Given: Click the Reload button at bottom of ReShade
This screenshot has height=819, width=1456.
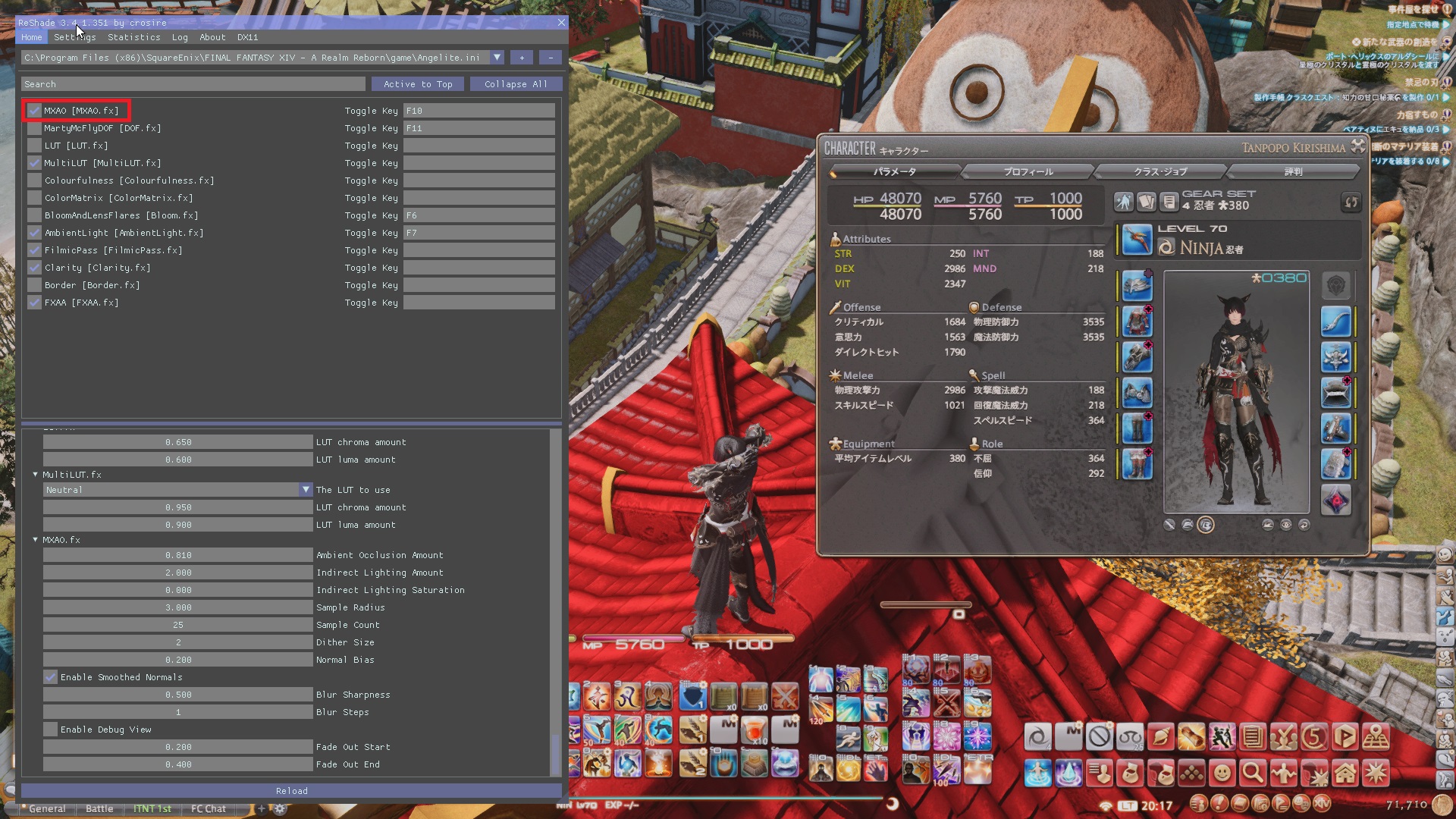Looking at the screenshot, I should coord(291,790).
